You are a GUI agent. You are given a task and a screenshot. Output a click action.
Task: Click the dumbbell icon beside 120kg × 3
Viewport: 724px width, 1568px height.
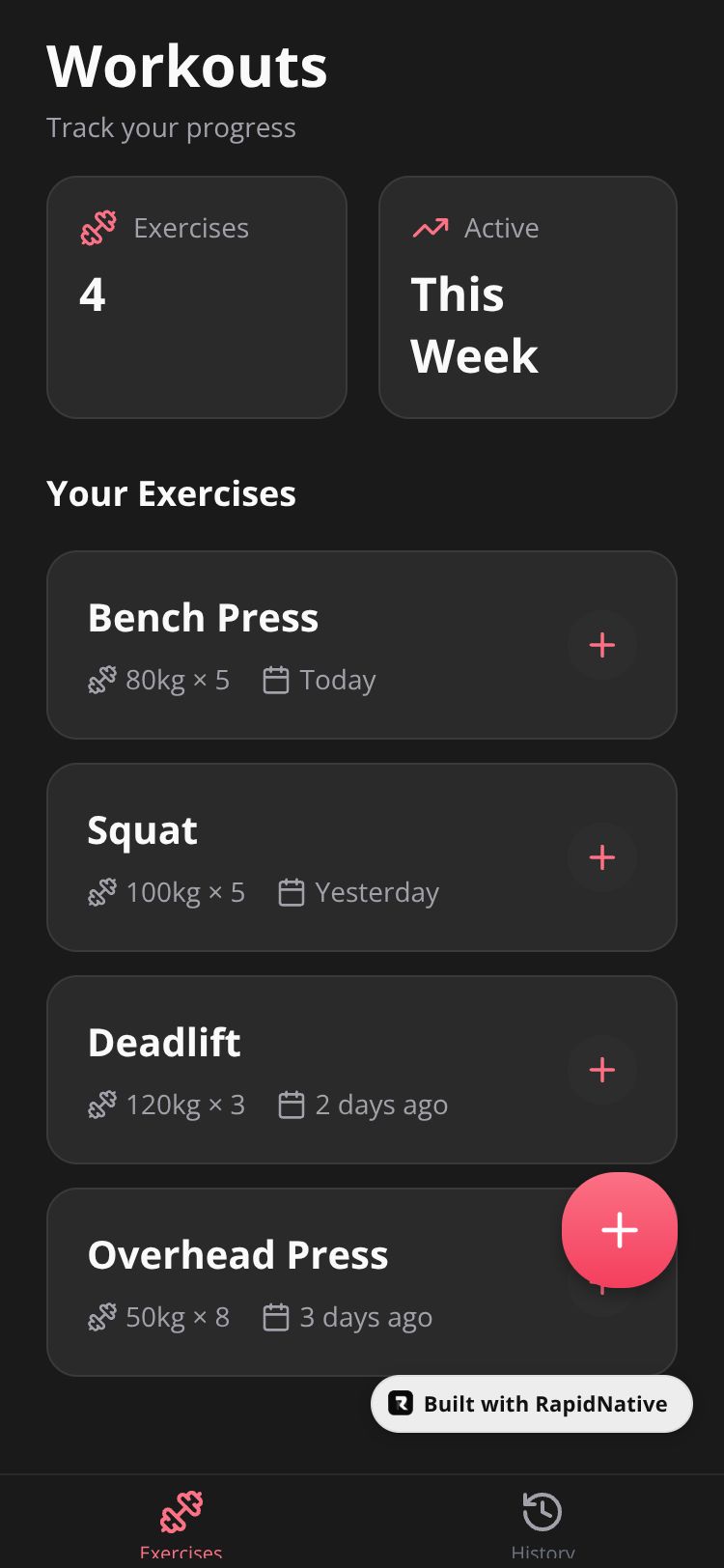102,1105
